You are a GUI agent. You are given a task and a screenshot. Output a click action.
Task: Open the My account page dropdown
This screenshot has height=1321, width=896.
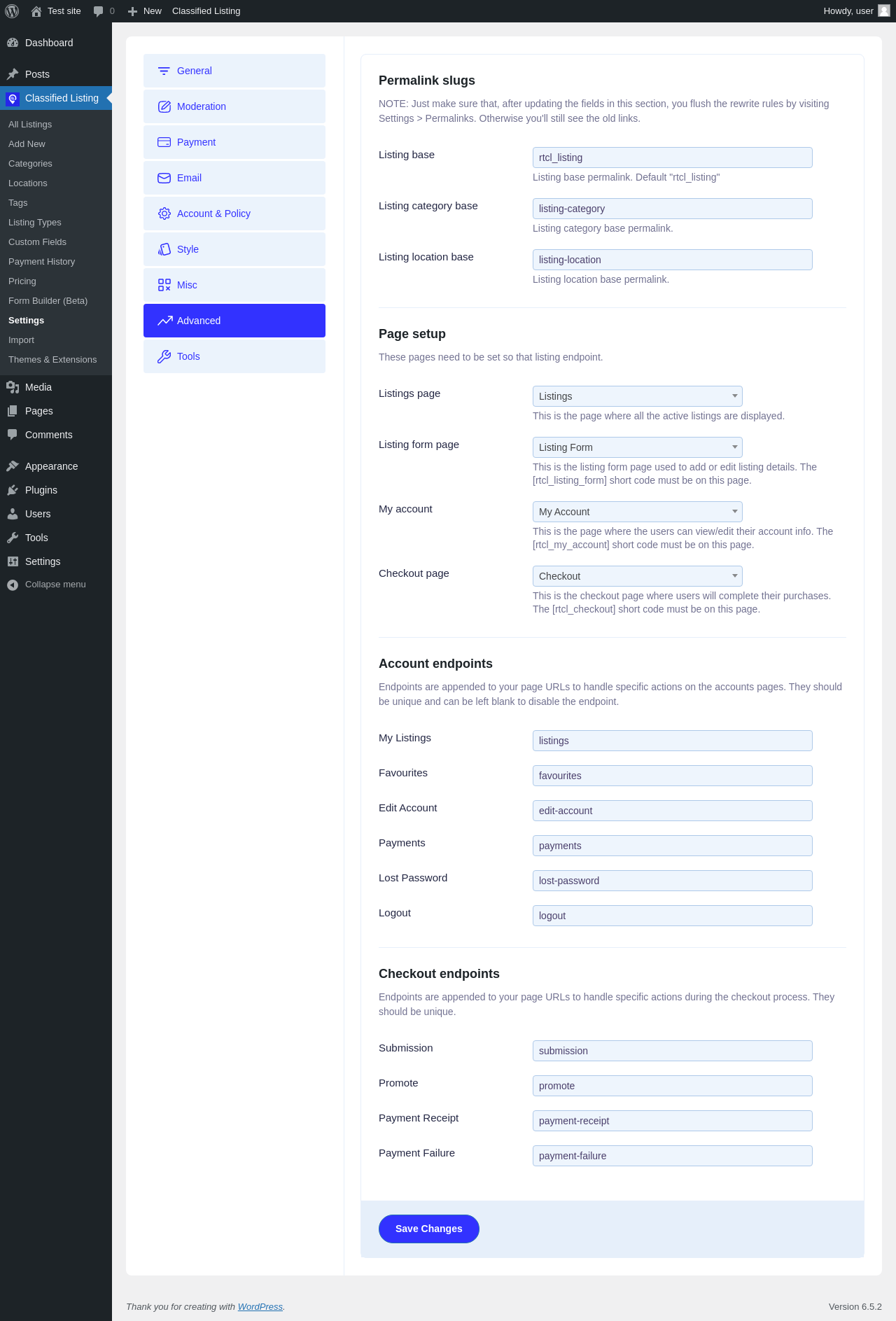[637, 512]
